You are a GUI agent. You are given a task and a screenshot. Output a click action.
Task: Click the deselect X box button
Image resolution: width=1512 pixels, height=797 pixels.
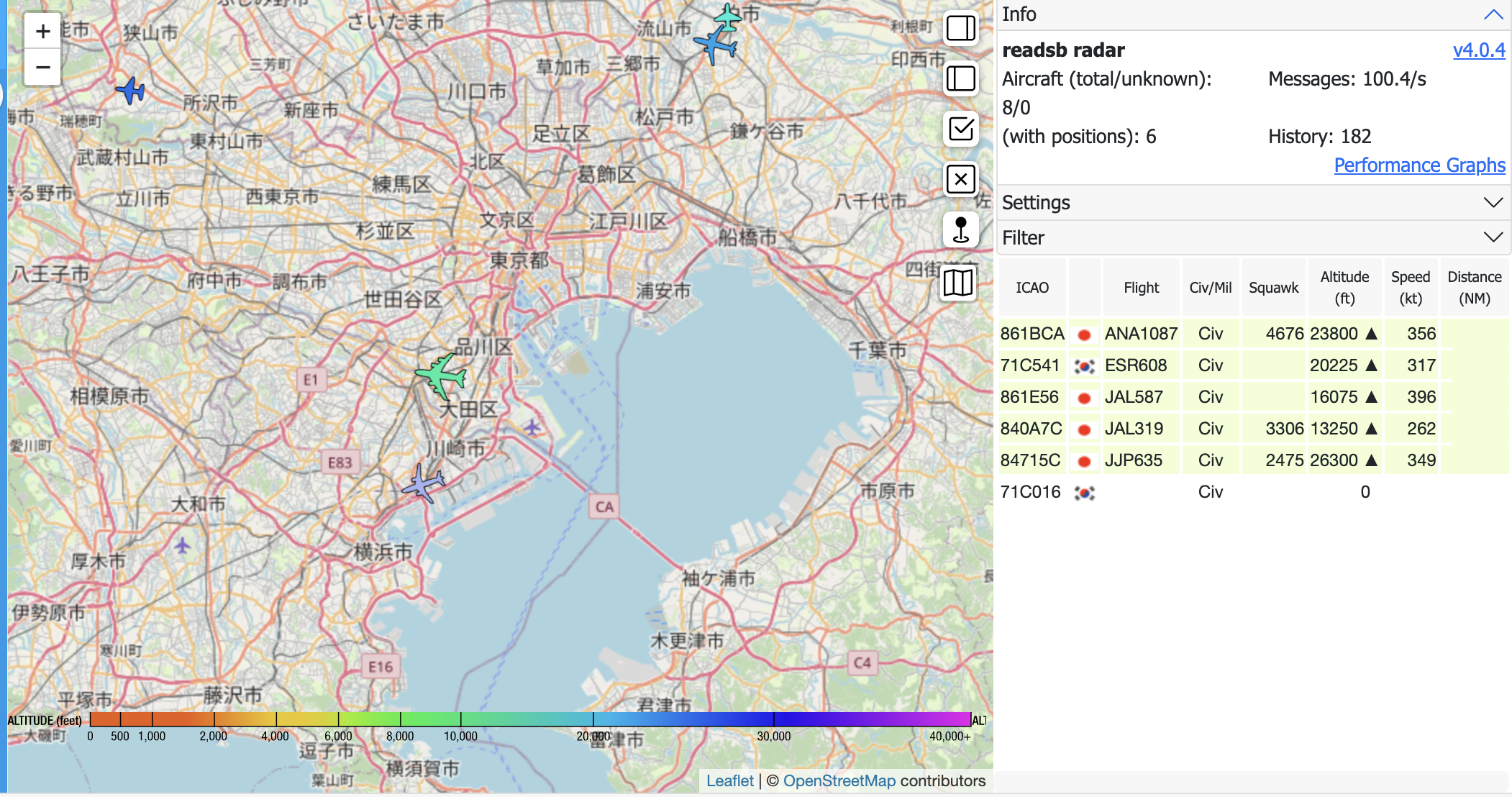pos(960,179)
